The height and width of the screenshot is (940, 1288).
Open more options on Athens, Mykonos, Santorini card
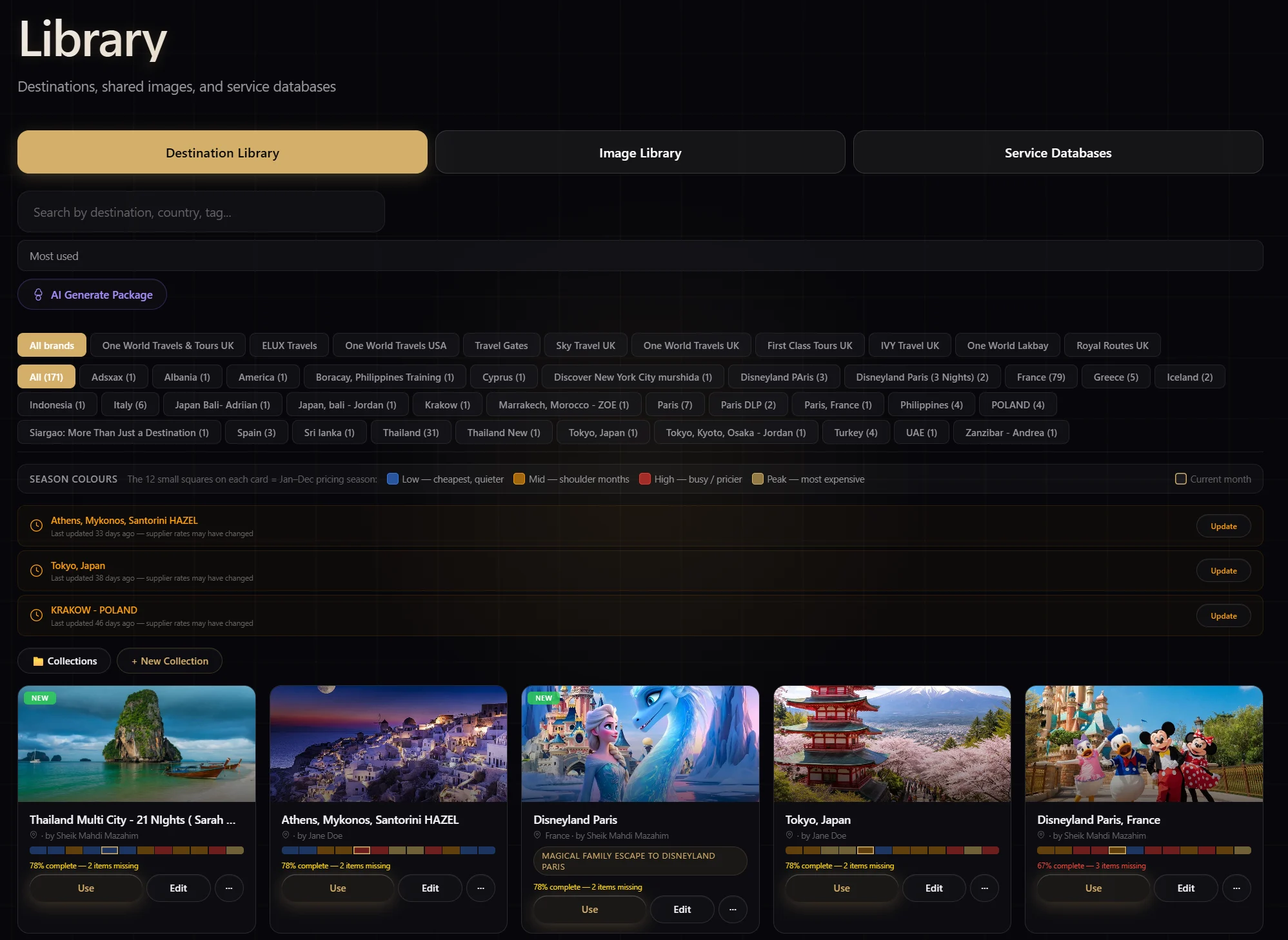click(481, 888)
